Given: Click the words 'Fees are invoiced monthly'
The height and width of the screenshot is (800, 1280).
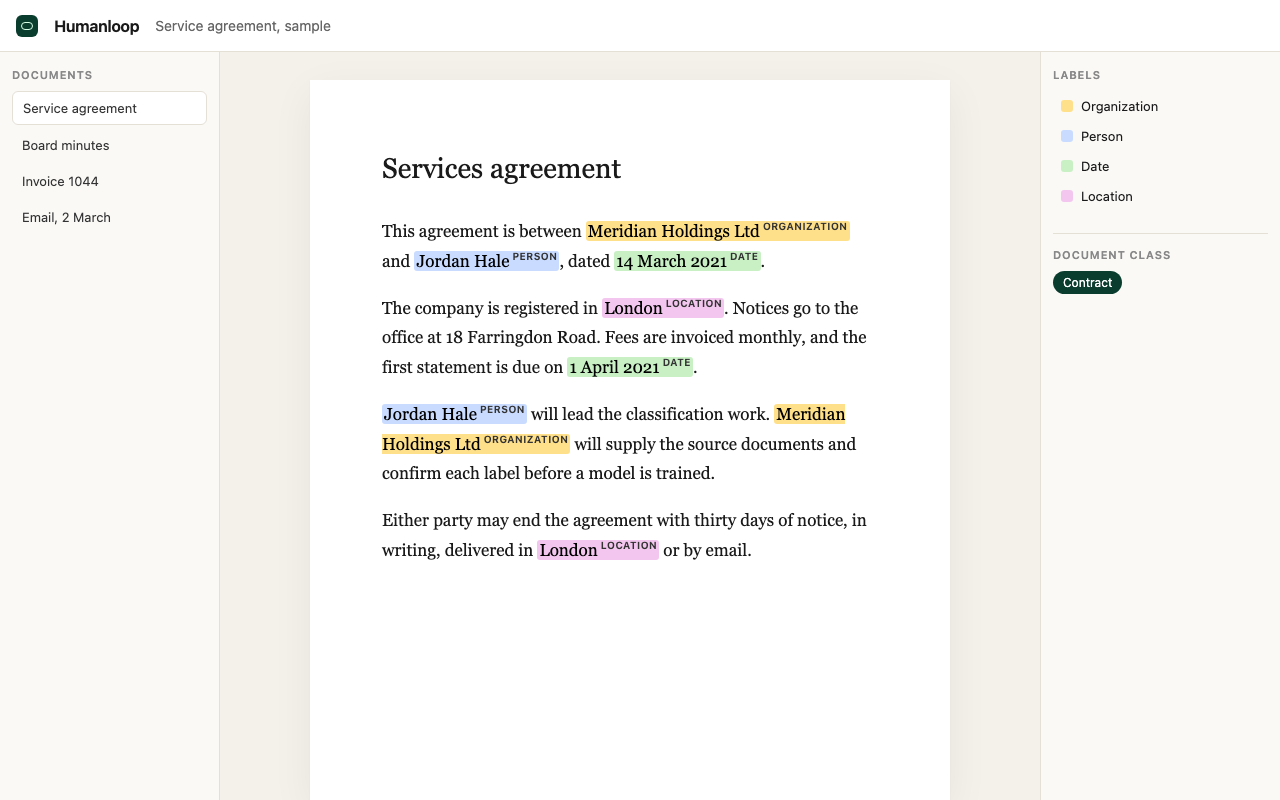Looking at the screenshot, I should (703, 337).
